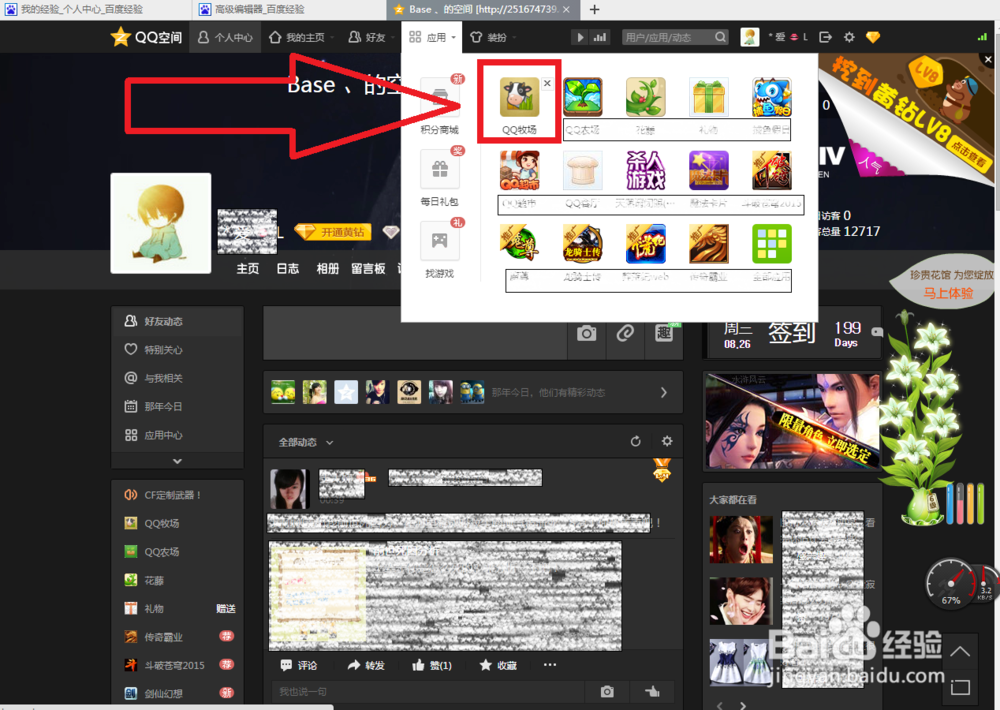Click the logout exit icon in top bar

825,37
